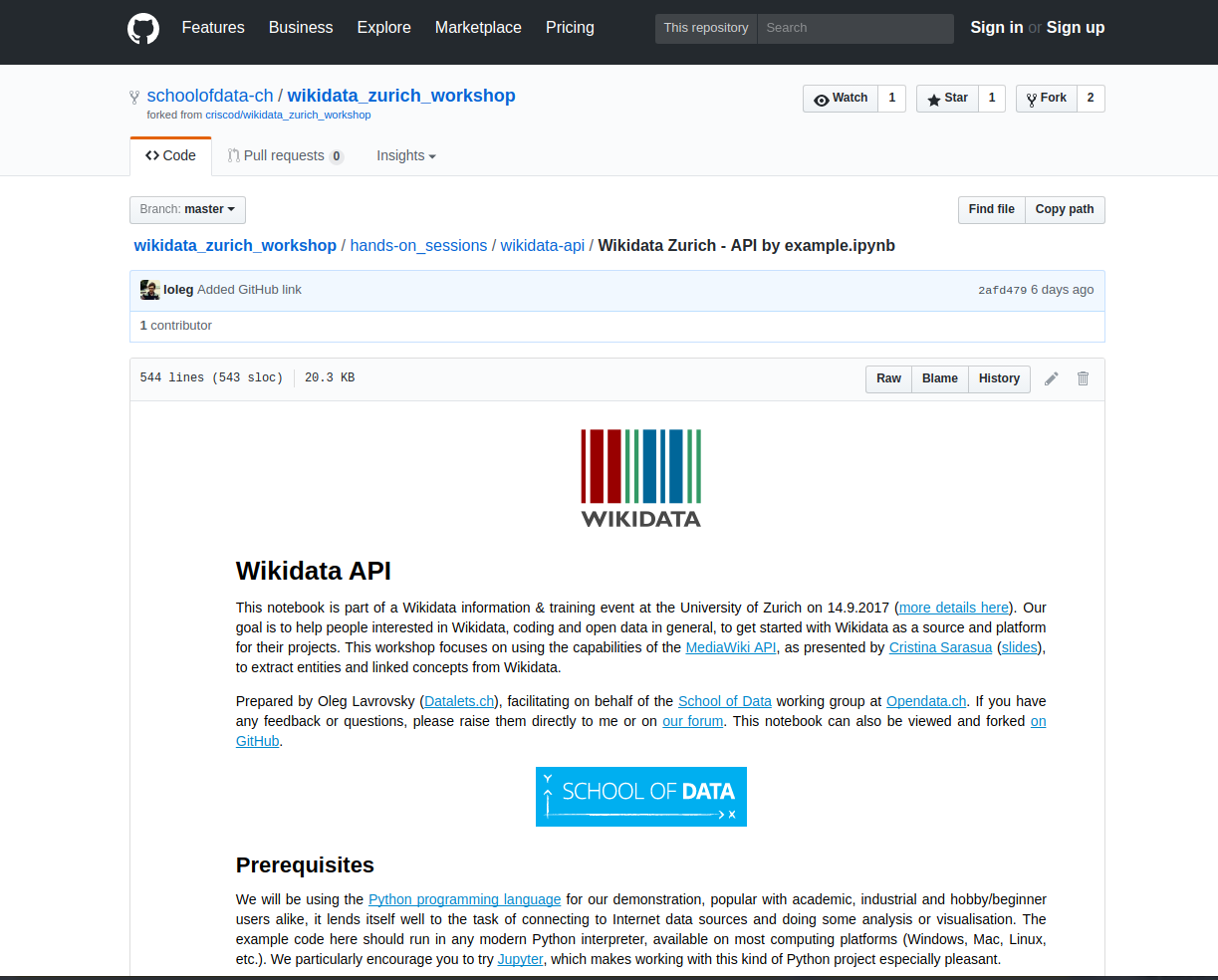Open the criscod/wikidata_zurich_workshop fork source link
The width and height of the screenshot is (1218, 980).
point(288,116)
